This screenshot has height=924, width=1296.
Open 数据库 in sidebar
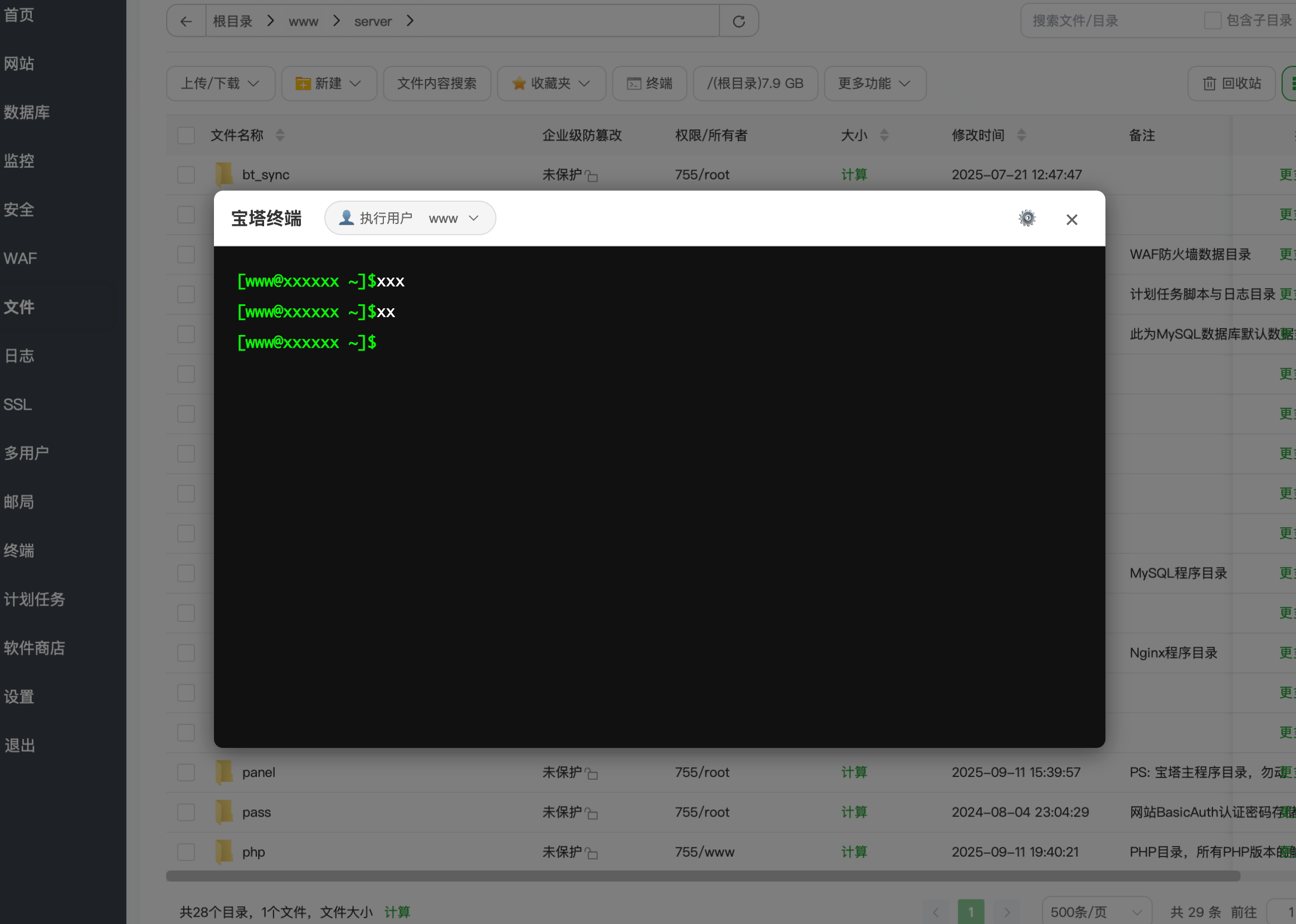pos(27,112)
